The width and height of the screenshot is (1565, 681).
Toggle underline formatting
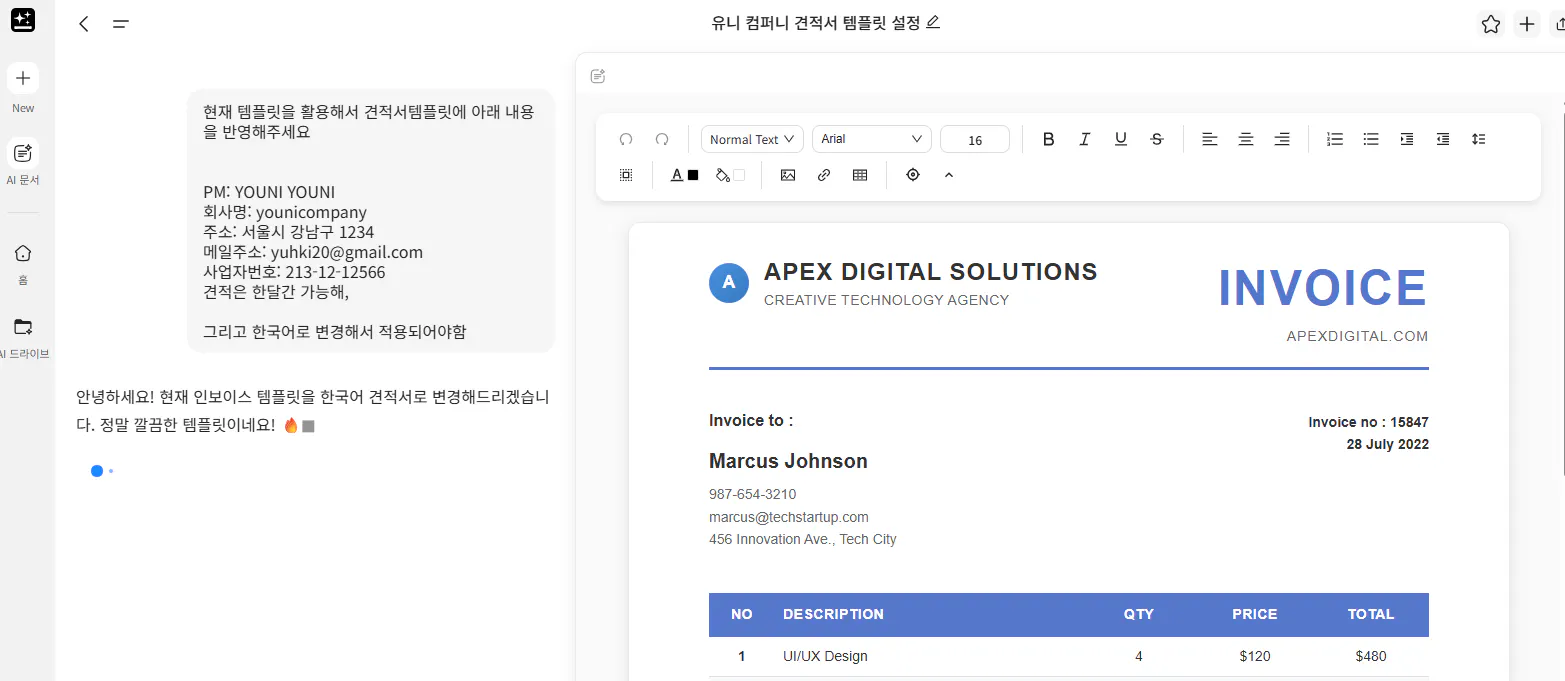pyautogui.click(x=1120, y=139)
